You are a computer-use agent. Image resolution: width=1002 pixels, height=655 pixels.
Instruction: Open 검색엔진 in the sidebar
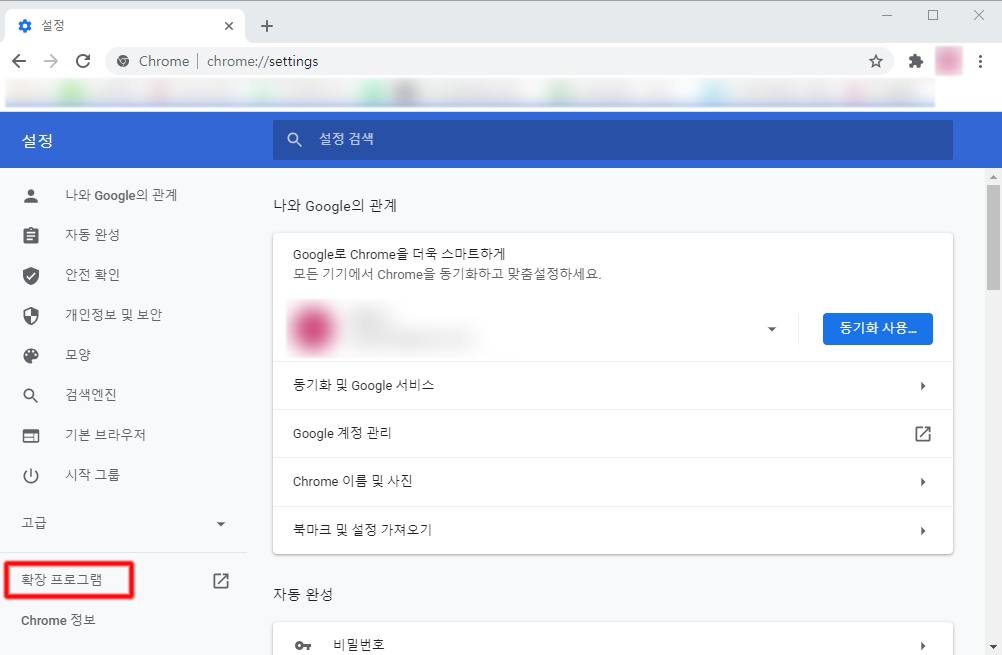coord(91,395)
